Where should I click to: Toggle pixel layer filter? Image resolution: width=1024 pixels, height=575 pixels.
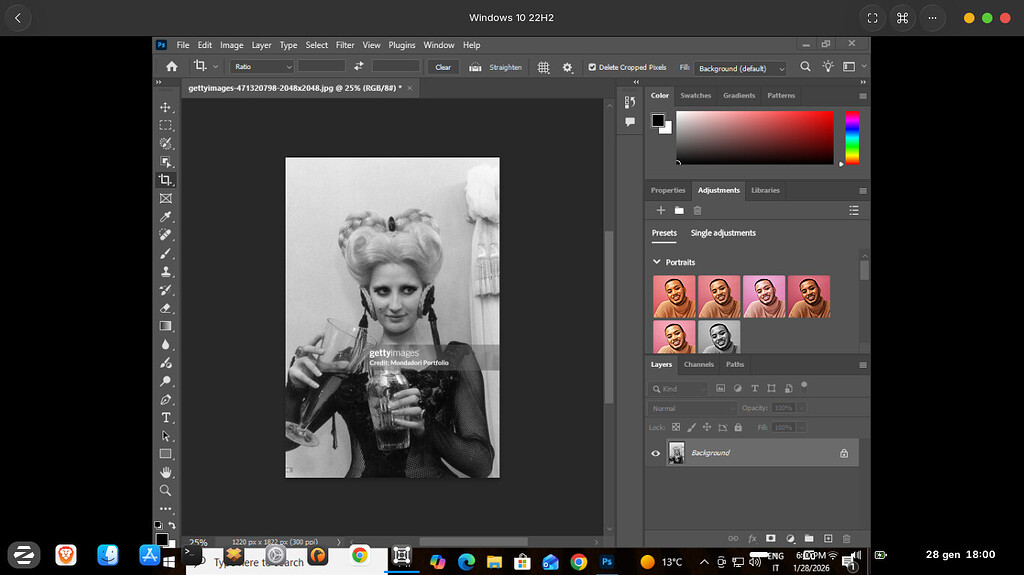click(x=720, y=388)
